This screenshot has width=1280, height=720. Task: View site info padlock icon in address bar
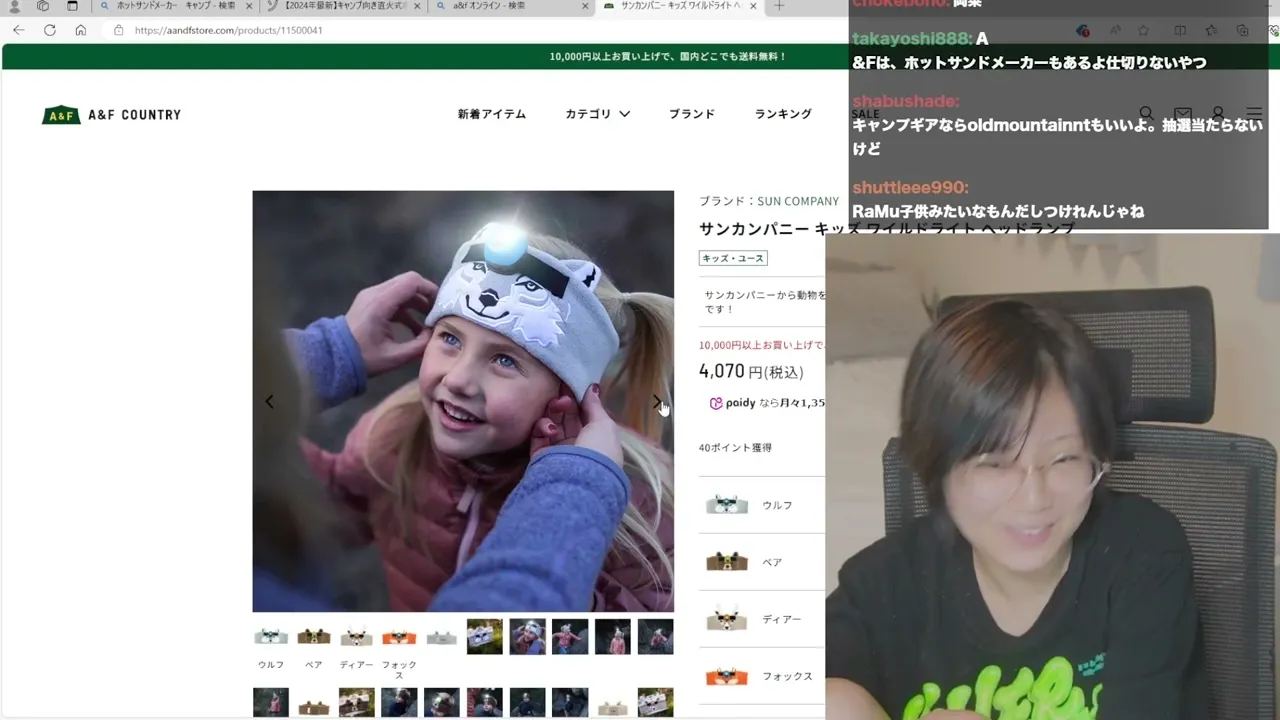pos(118,30)
